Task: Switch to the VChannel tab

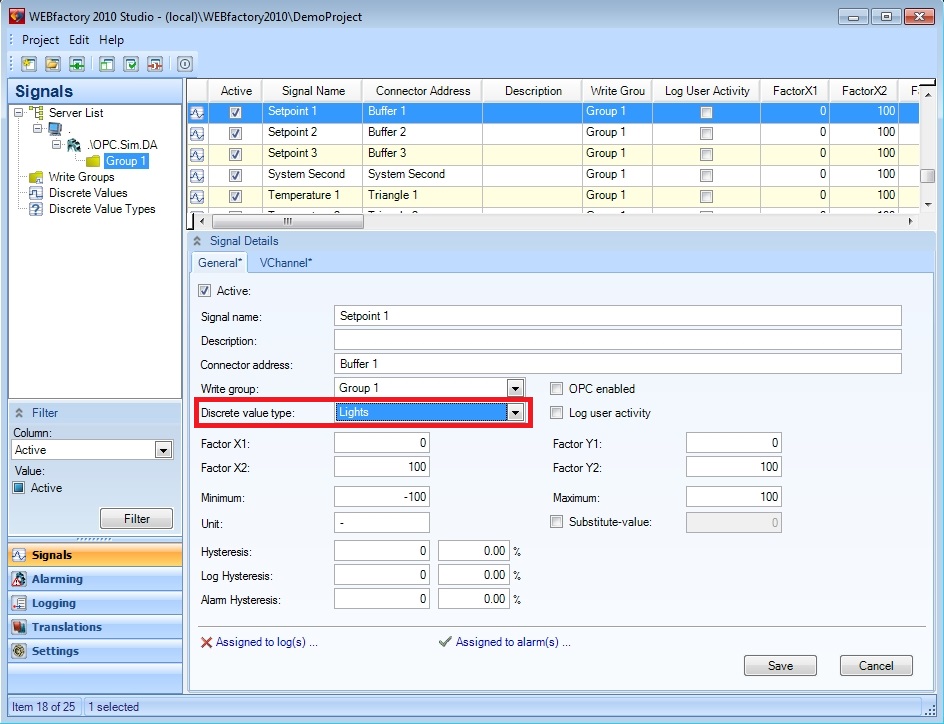Action: (285, 263)
